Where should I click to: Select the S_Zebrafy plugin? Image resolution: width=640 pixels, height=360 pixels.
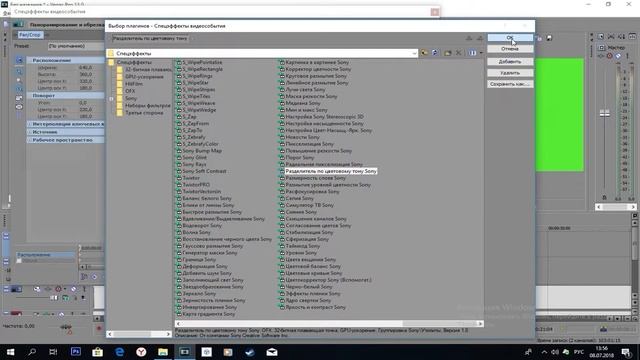[x=193, y=137]
